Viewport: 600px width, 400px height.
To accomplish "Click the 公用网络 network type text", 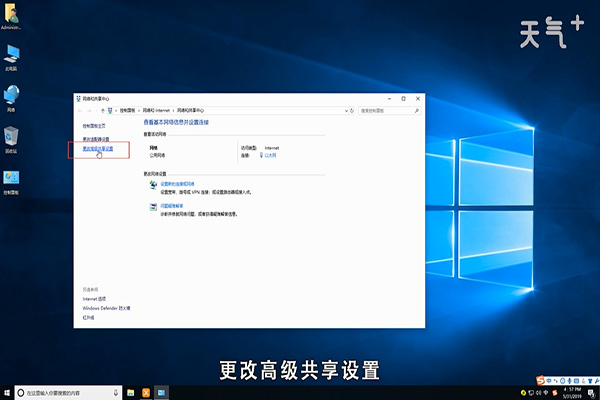I will click(157, 155).
